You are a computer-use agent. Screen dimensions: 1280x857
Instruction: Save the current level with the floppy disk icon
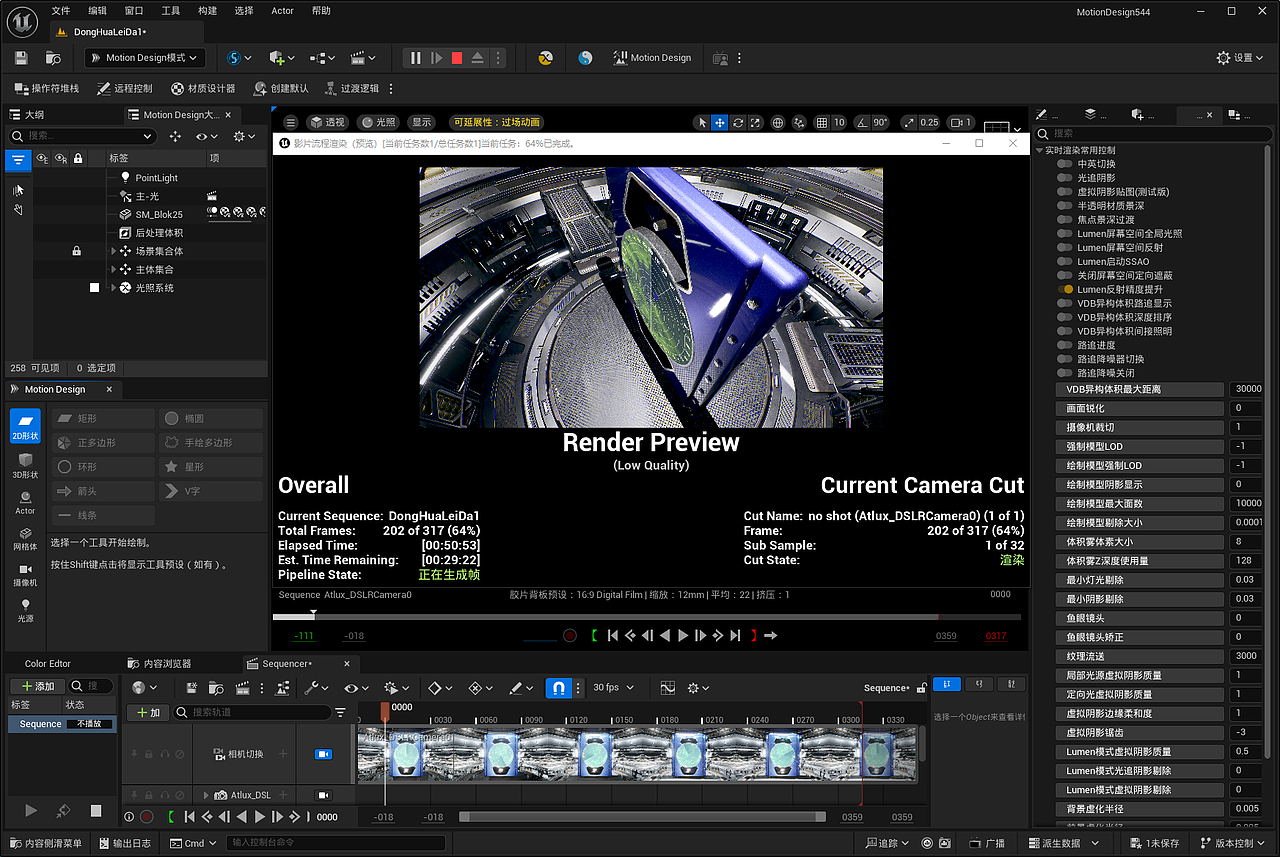pyautogui.click(x=22, y=58)
